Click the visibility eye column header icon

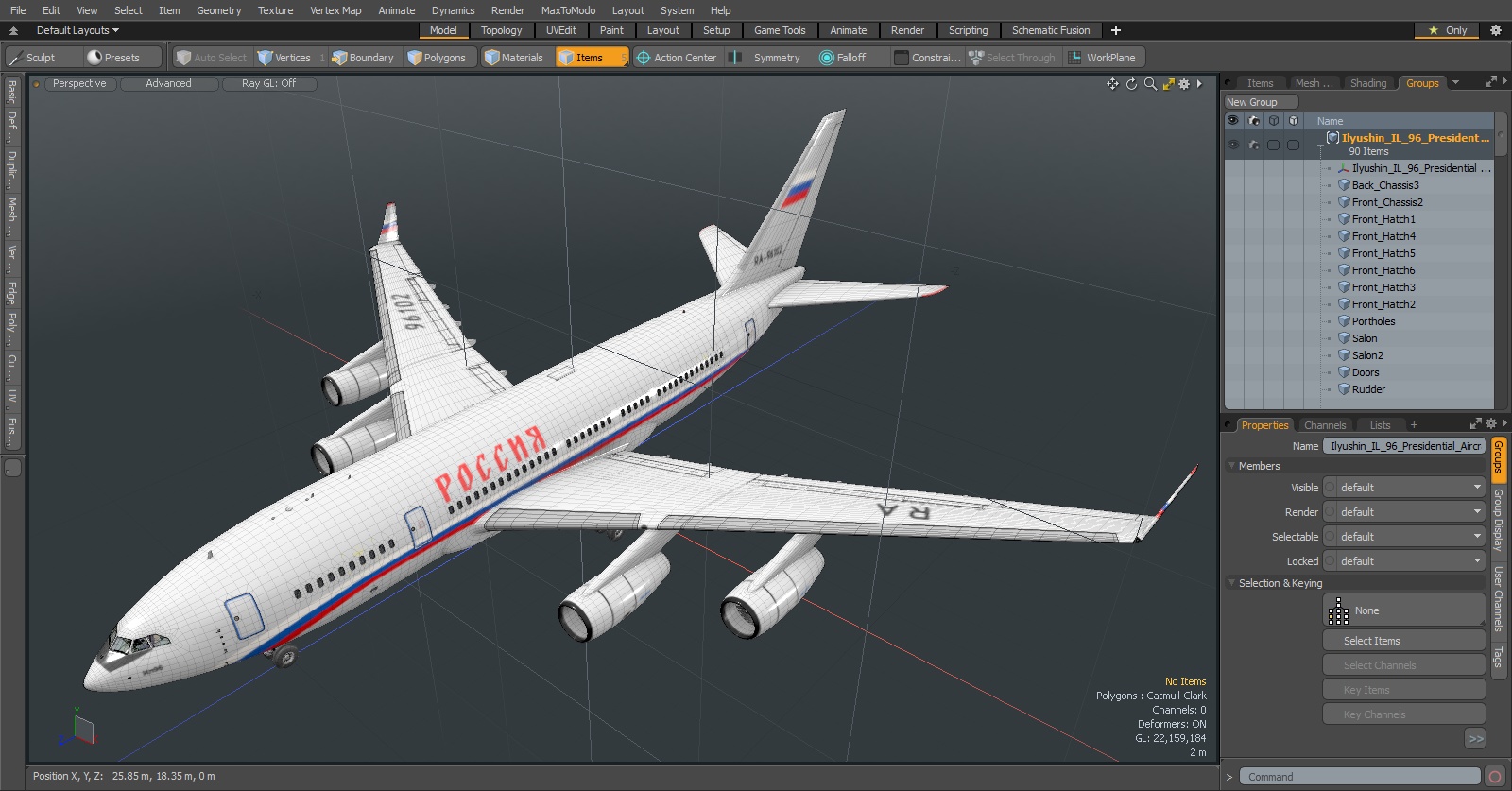point(1232,121)
